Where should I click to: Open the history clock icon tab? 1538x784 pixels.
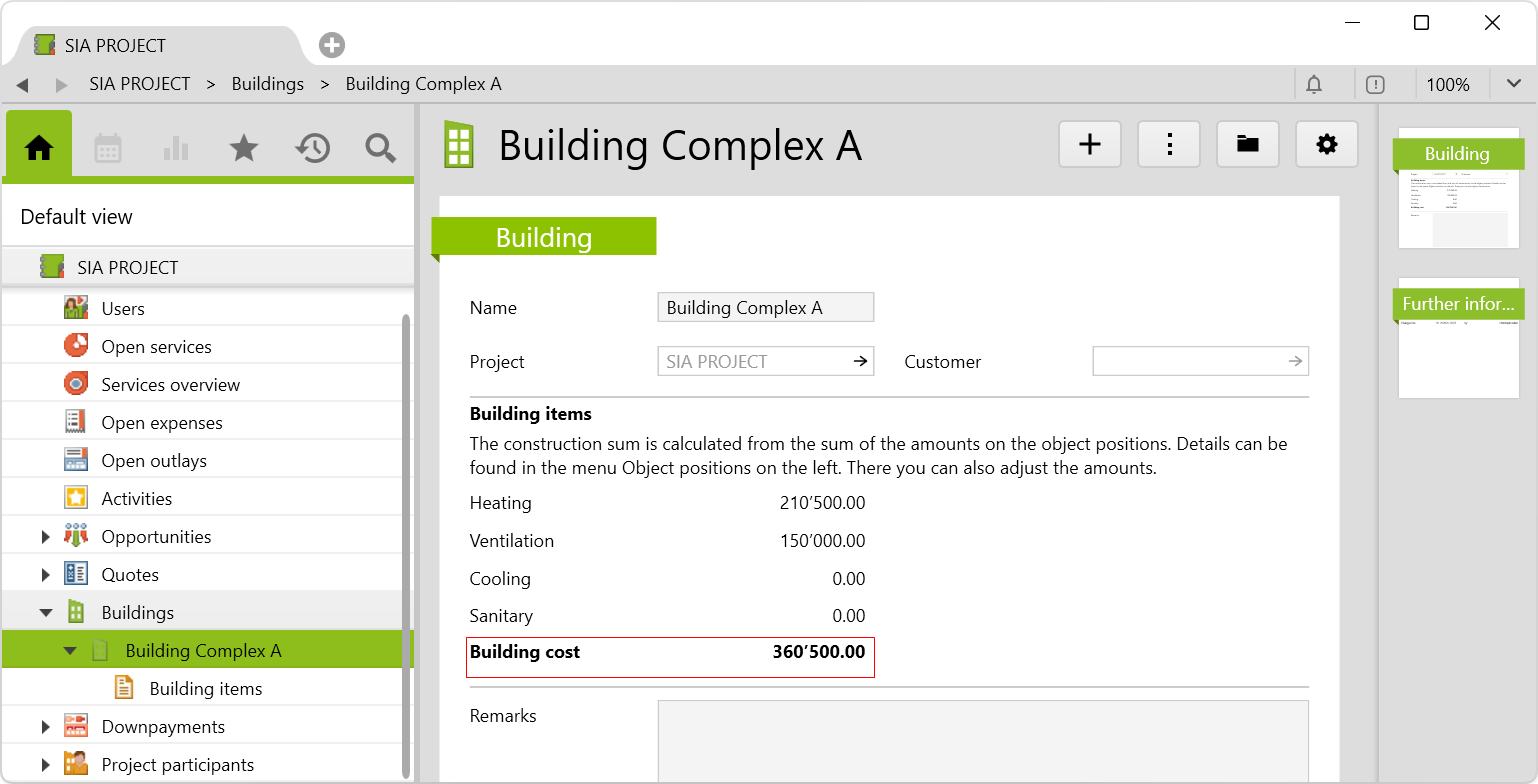click(x=312, y=148)
